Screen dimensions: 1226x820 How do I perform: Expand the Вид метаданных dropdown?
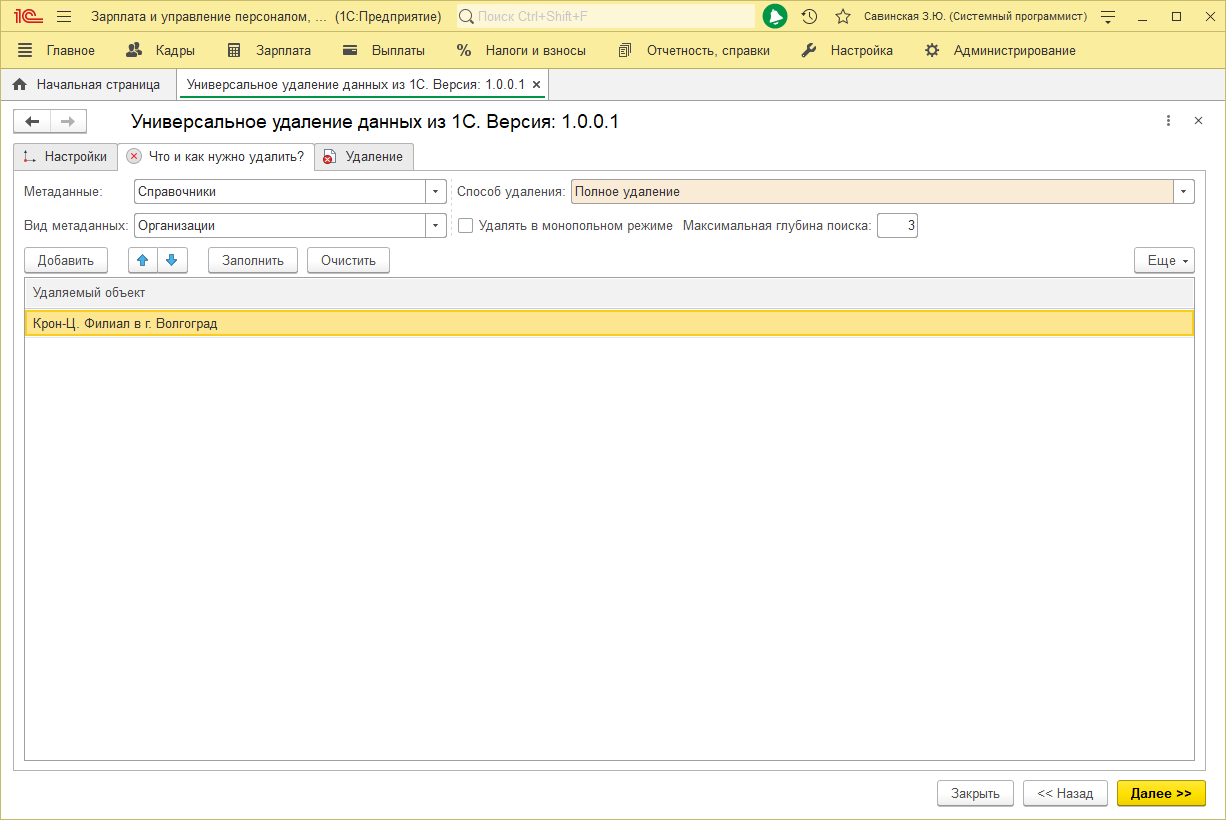click(436, 226)
